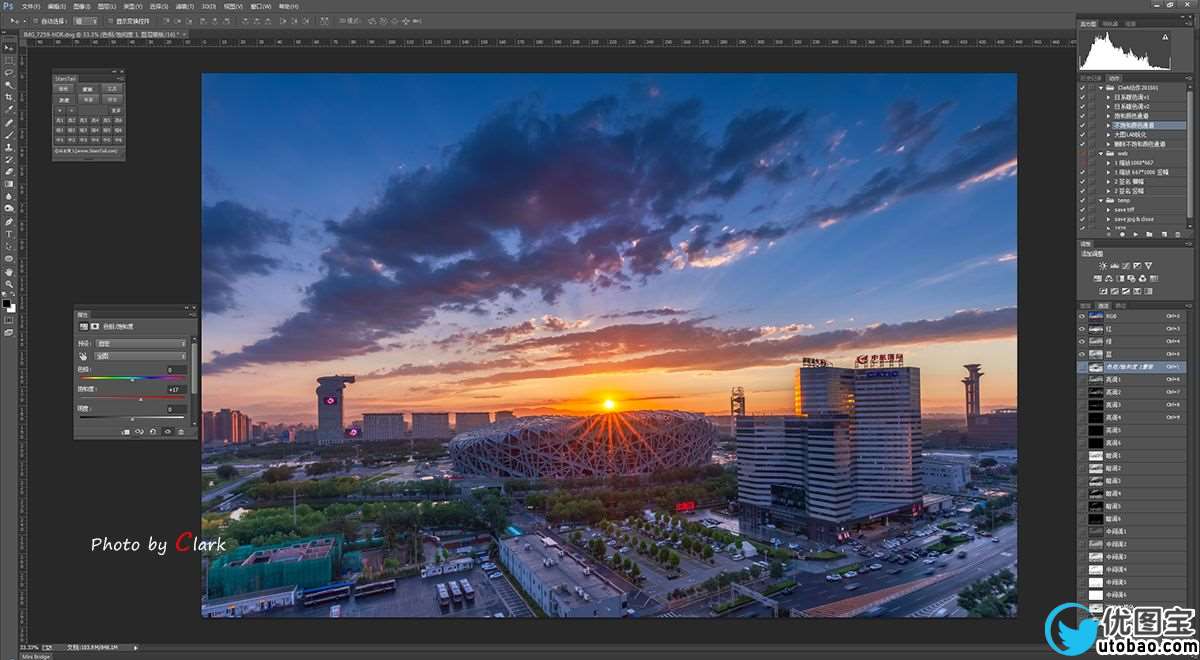Add a Curves adjustment from Adjustments panel
Viewport: 1200px width, 660px height.
click(1126, 266)
